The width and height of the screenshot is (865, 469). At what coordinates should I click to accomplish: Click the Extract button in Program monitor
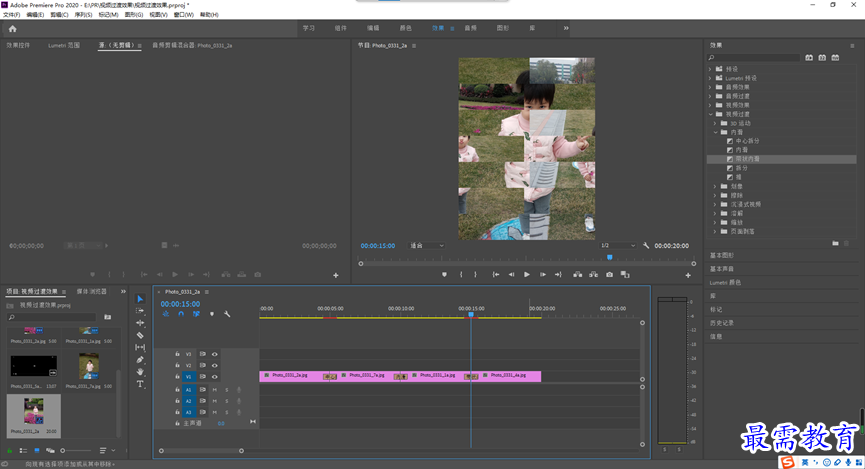(594, 274)
